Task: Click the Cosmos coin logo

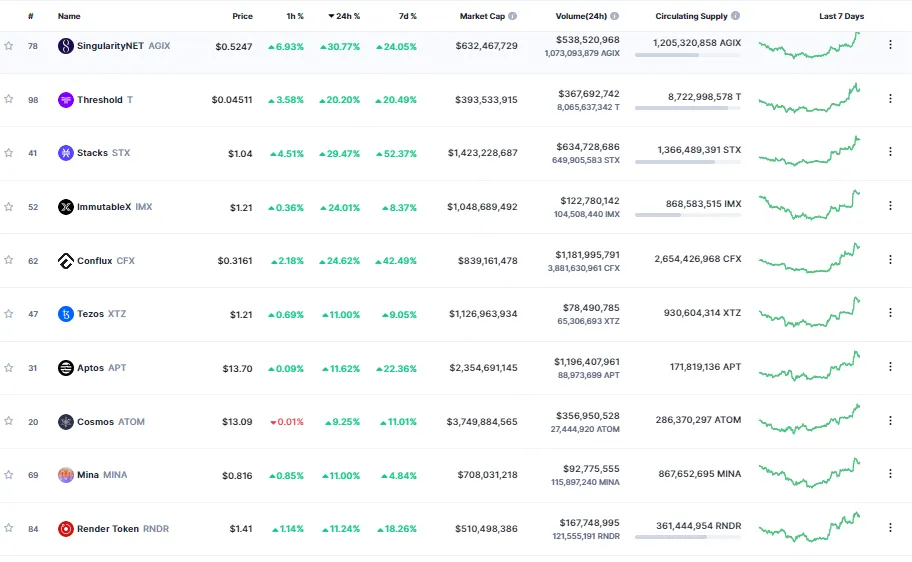Action: point(66,422)
